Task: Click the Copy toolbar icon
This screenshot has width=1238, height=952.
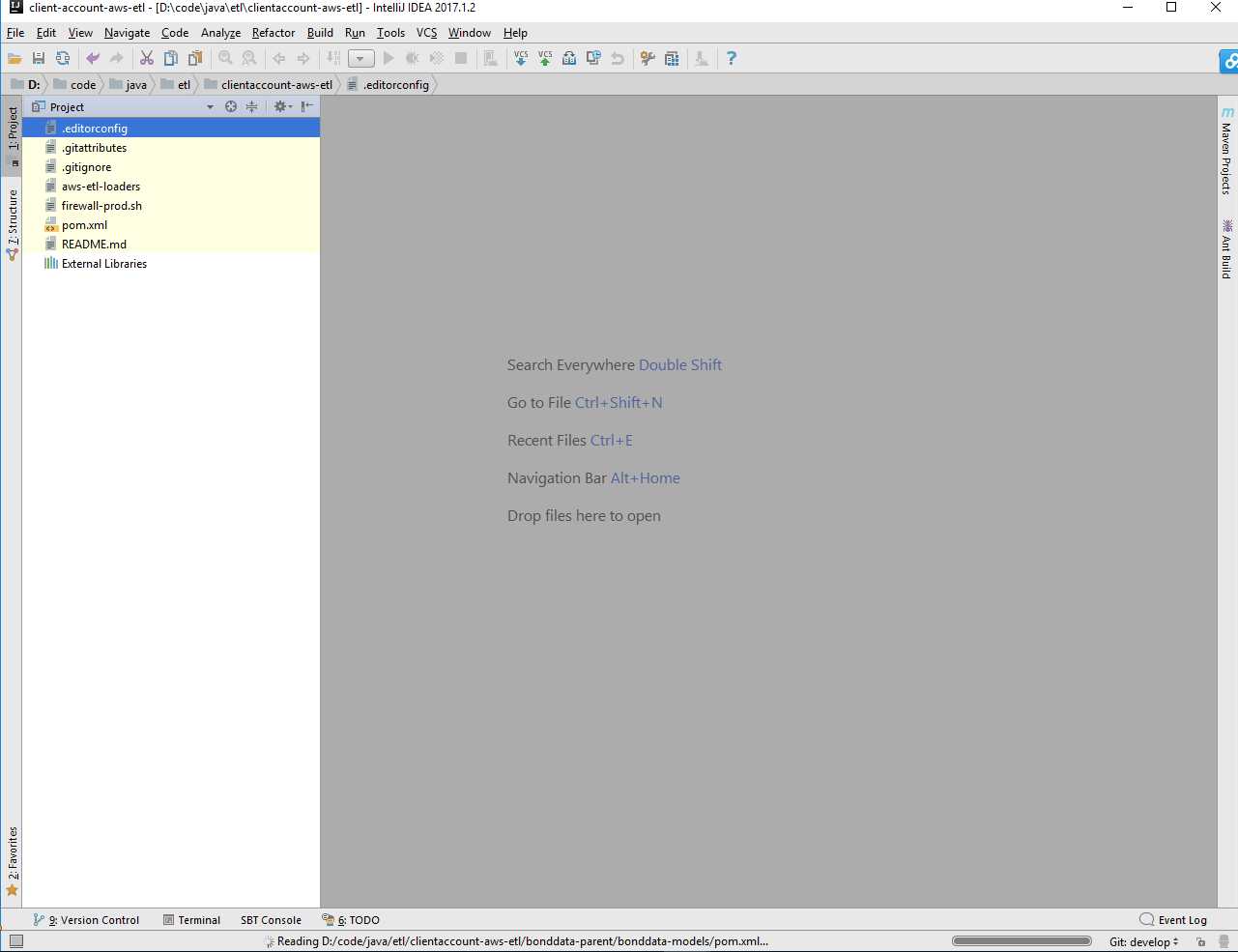Action: pyautogui.click(x=170, y=59)
